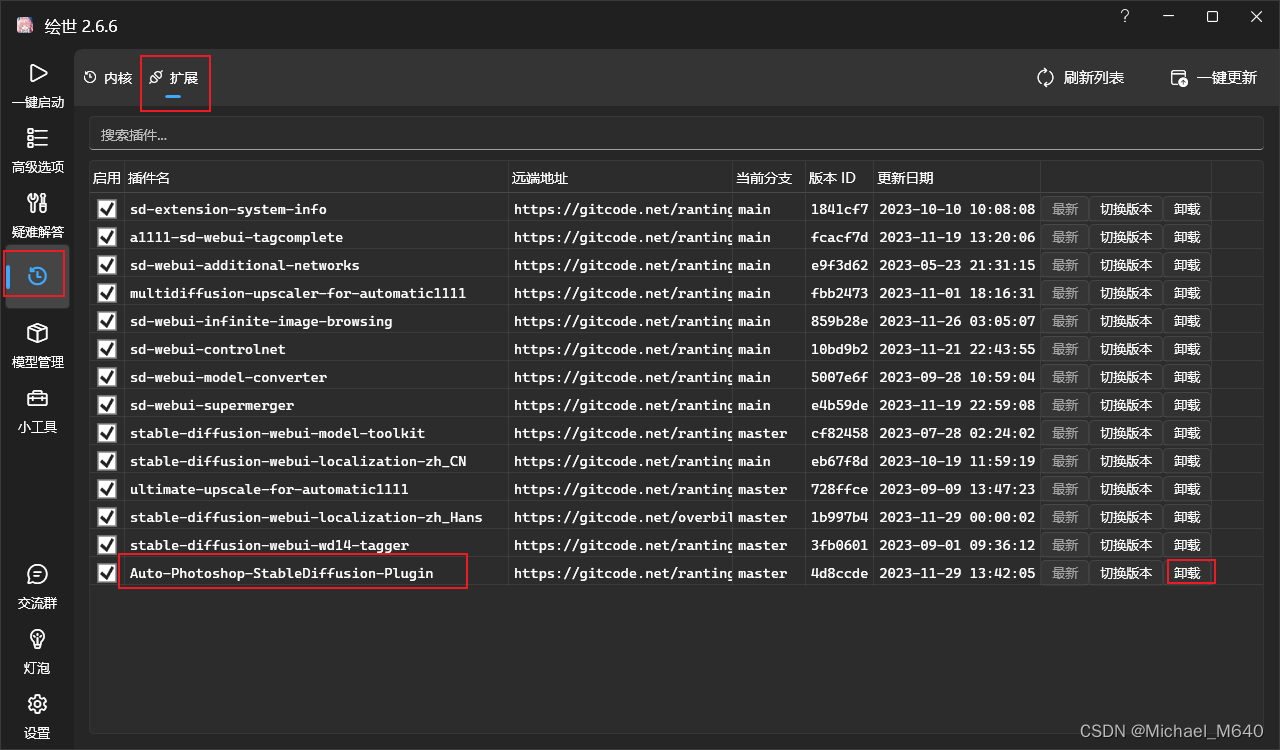Focus the 搜索插件 search field
Screen dimensions: 1280x750
pos(676,134)
